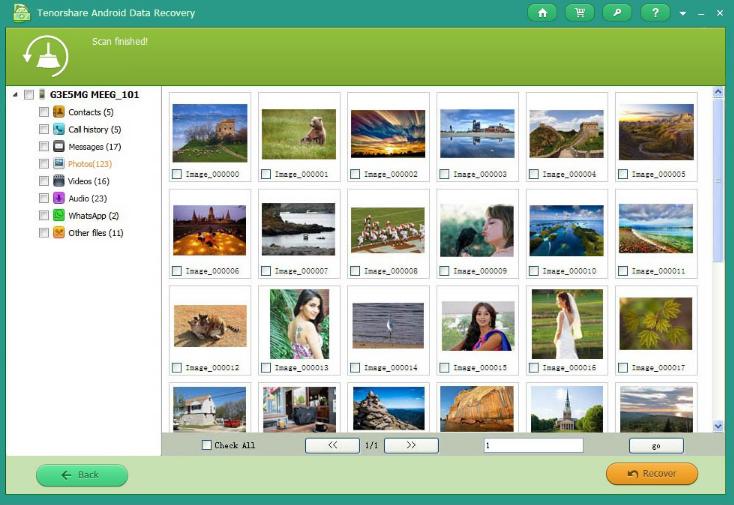Open the help question mark icon

(x=655, y=13)
